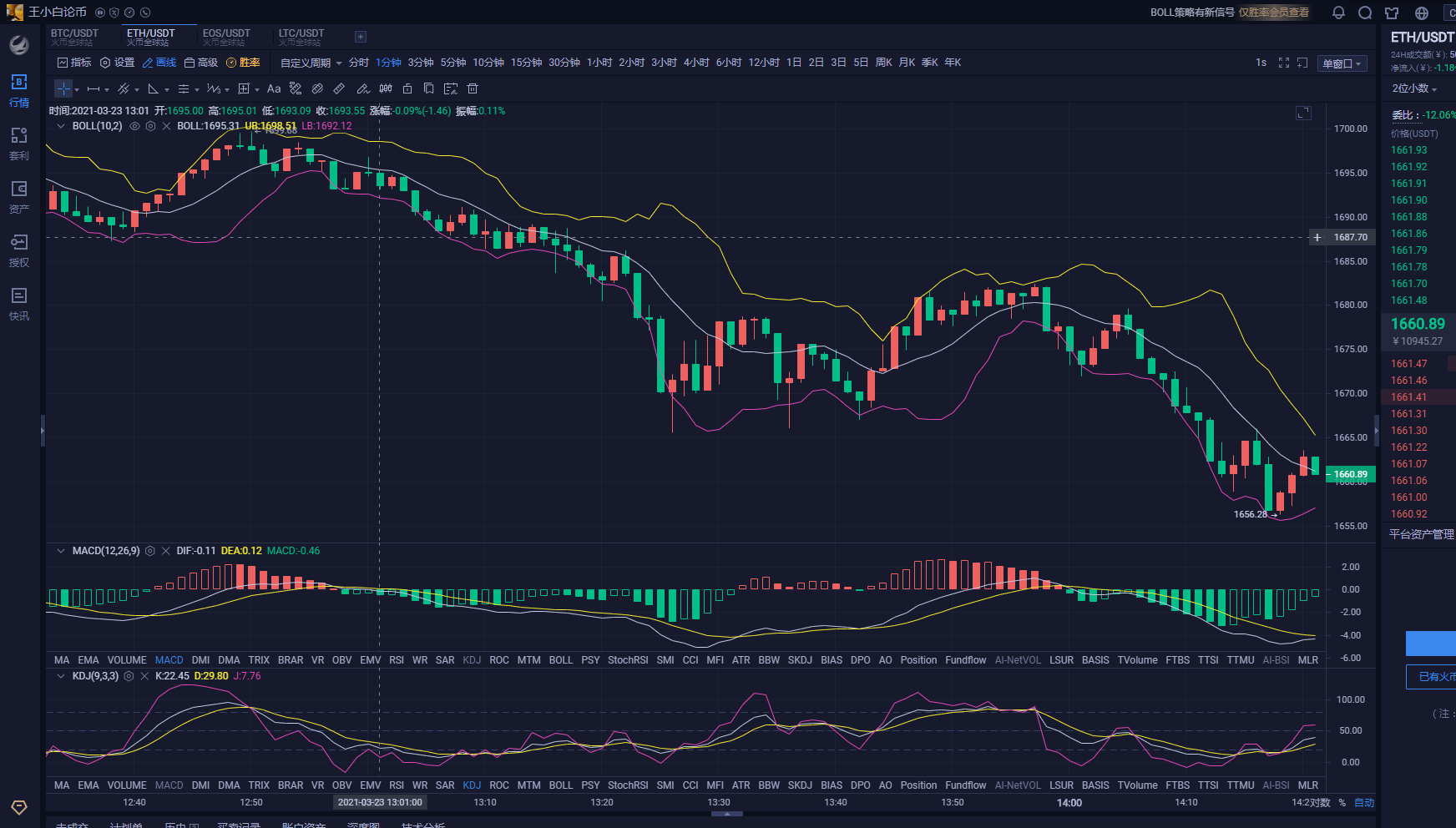The image size is (1456, 828).
Task: Open KDJ indicator settings gear
Action: pyautogui.click(x=129, y=676)
